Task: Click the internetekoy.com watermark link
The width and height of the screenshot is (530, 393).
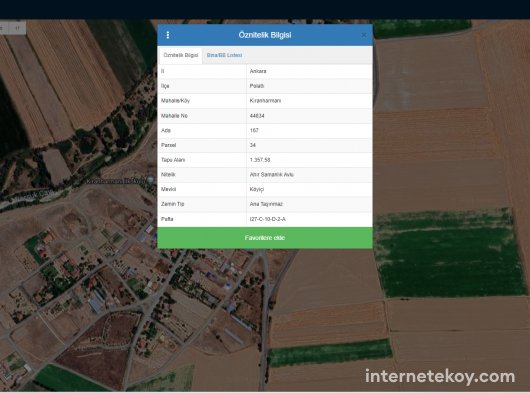Action: (440, 376)
